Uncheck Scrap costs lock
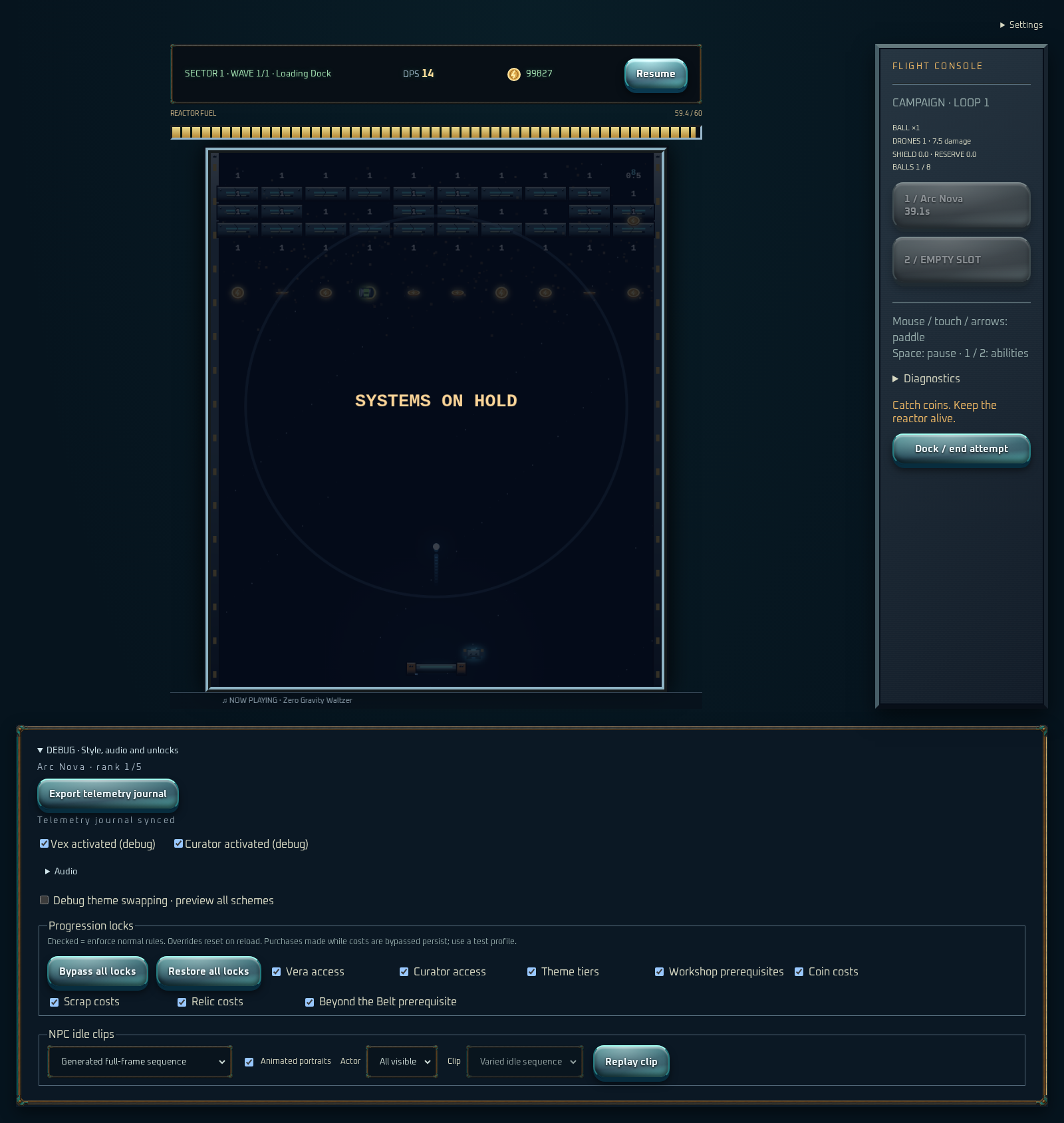The width and height of the screenshot is (1064, 1123). [x=54, y=1002]
